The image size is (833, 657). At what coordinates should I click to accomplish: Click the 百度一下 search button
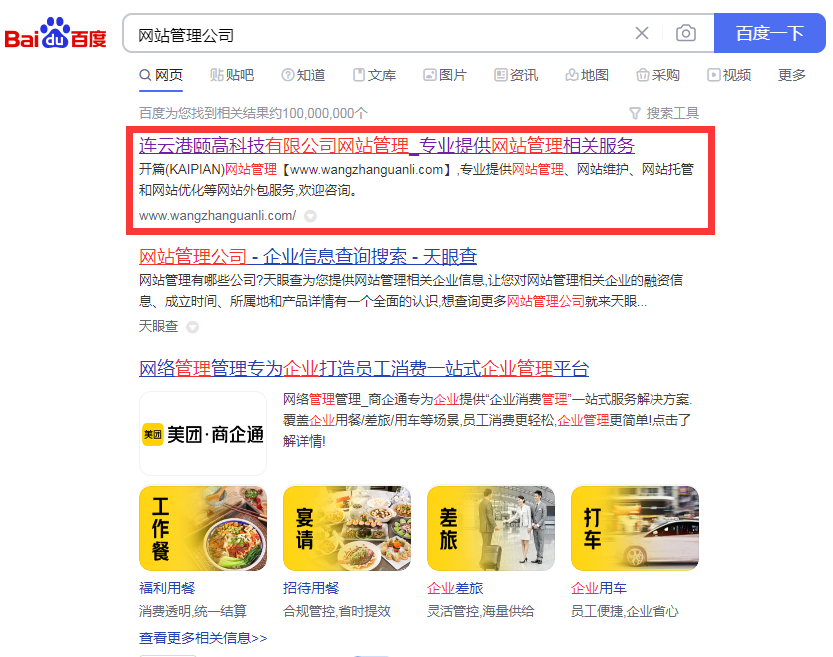(x=769, y=33)
